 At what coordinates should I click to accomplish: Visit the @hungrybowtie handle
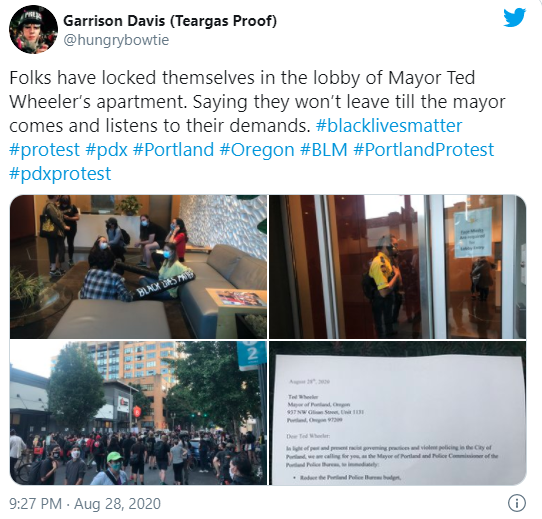pos(116,40)
